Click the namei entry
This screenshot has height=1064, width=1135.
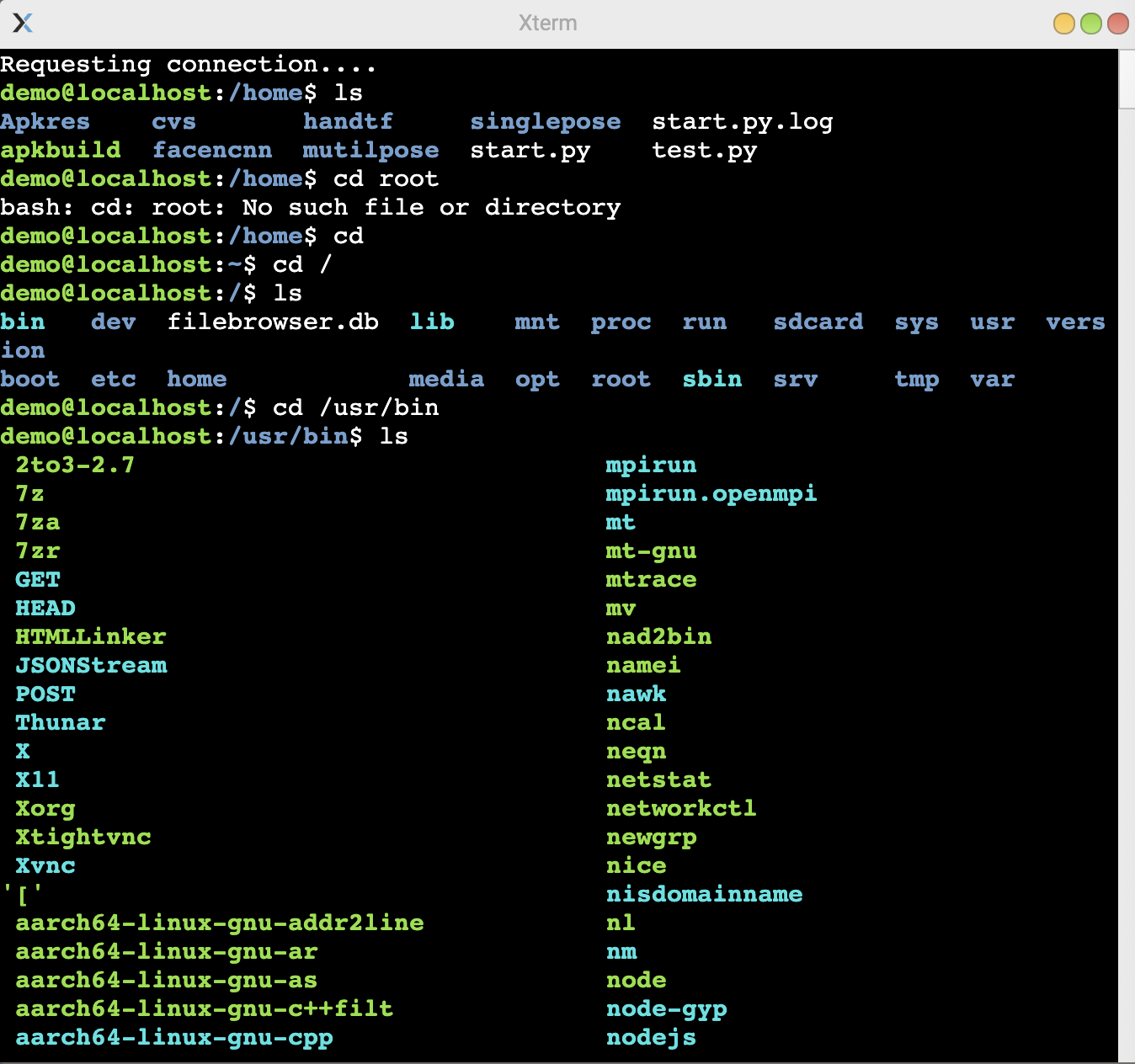pos(644,665)
